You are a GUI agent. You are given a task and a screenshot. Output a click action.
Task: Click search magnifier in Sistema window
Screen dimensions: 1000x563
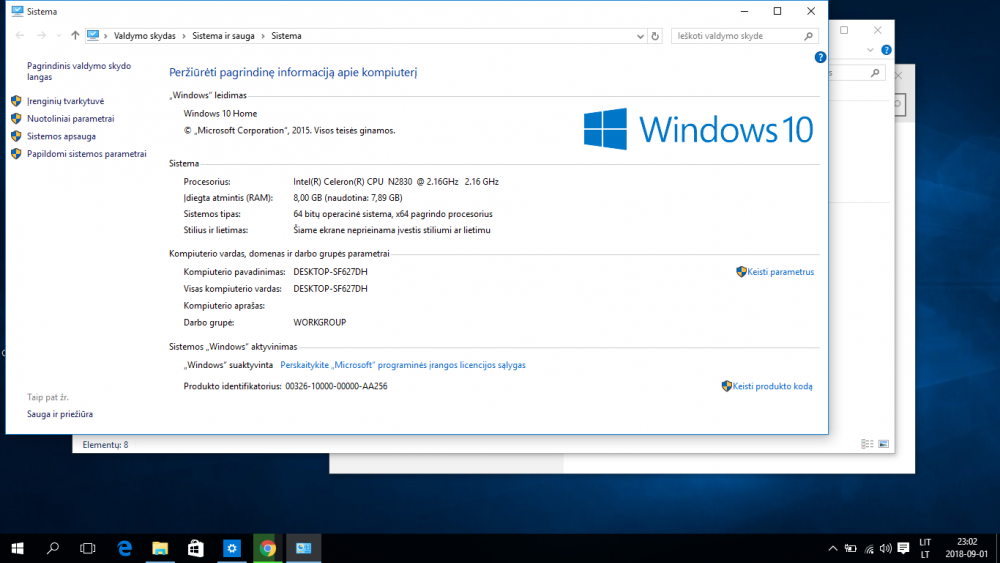point(809,36)
